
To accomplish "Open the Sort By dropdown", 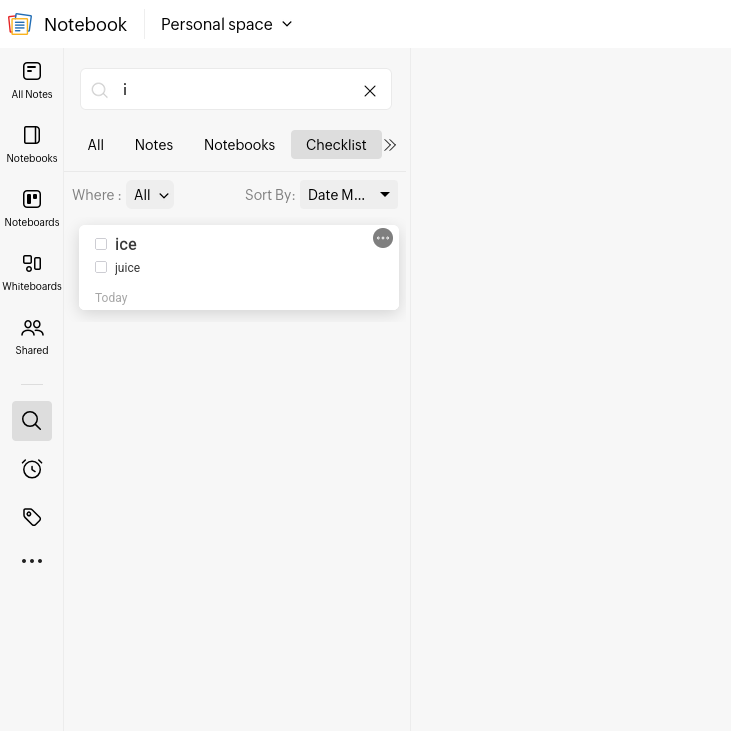I will pos(348,195).
